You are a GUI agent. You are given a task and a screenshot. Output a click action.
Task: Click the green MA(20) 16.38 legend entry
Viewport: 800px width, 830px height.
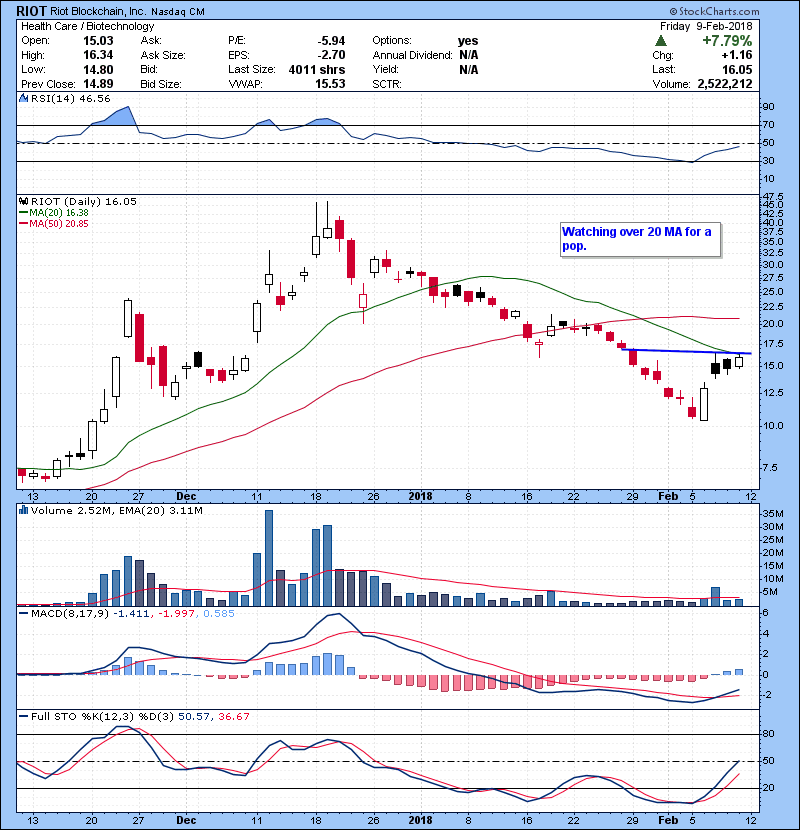click(x=55, y=213)
